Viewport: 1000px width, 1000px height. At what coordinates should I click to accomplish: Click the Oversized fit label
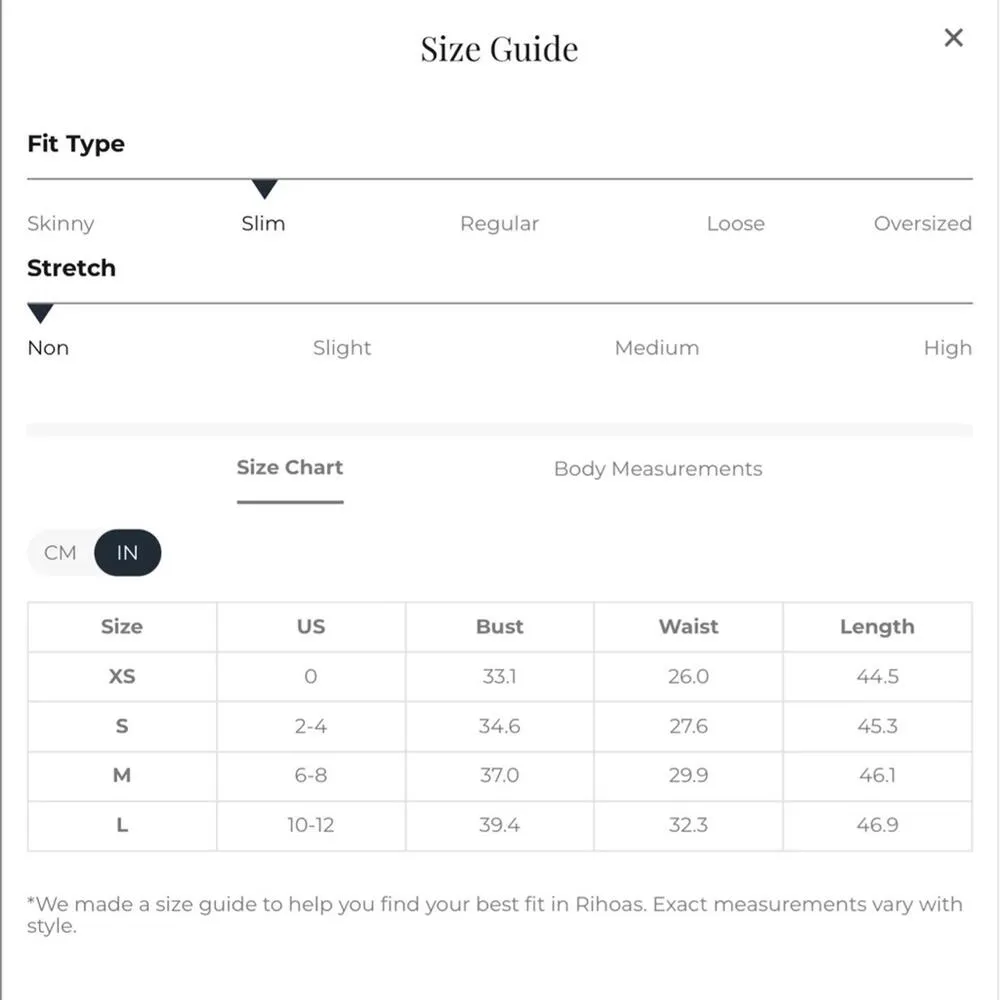tap(922, 224)
